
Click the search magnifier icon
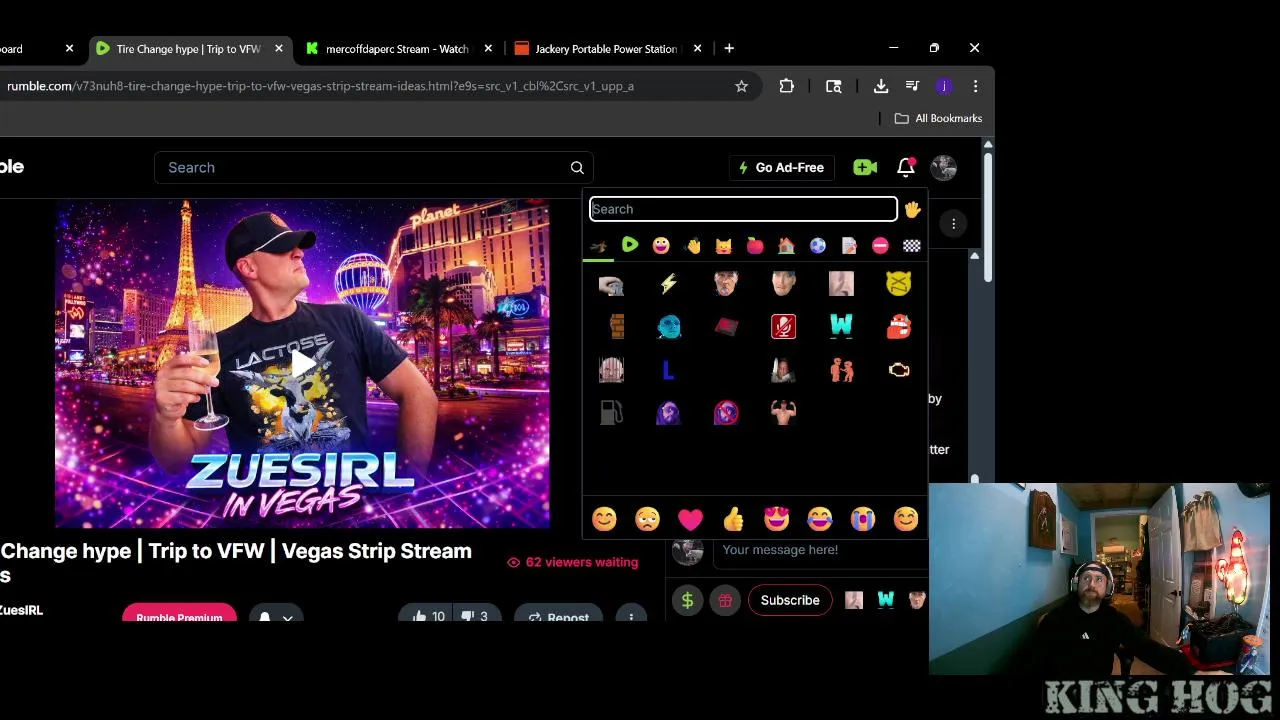click(x=577, y=167)
